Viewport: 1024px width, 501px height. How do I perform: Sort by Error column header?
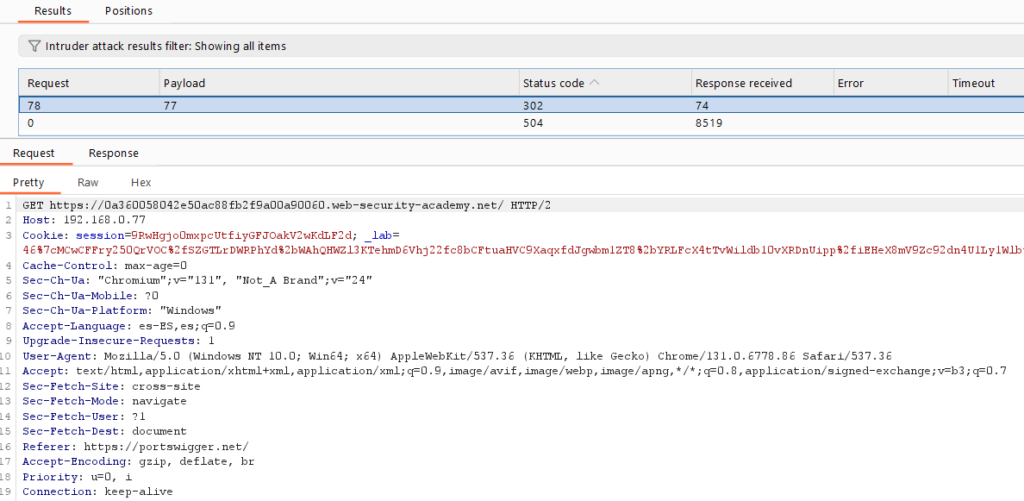click(889, 83)
